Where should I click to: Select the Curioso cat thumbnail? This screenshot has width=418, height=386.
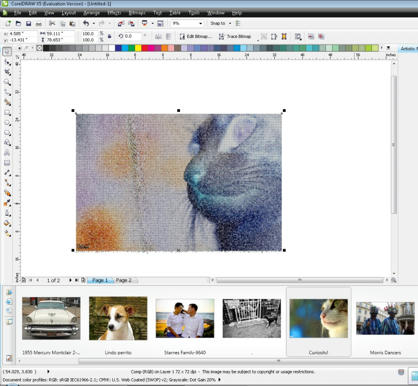[x=319, y=318]
